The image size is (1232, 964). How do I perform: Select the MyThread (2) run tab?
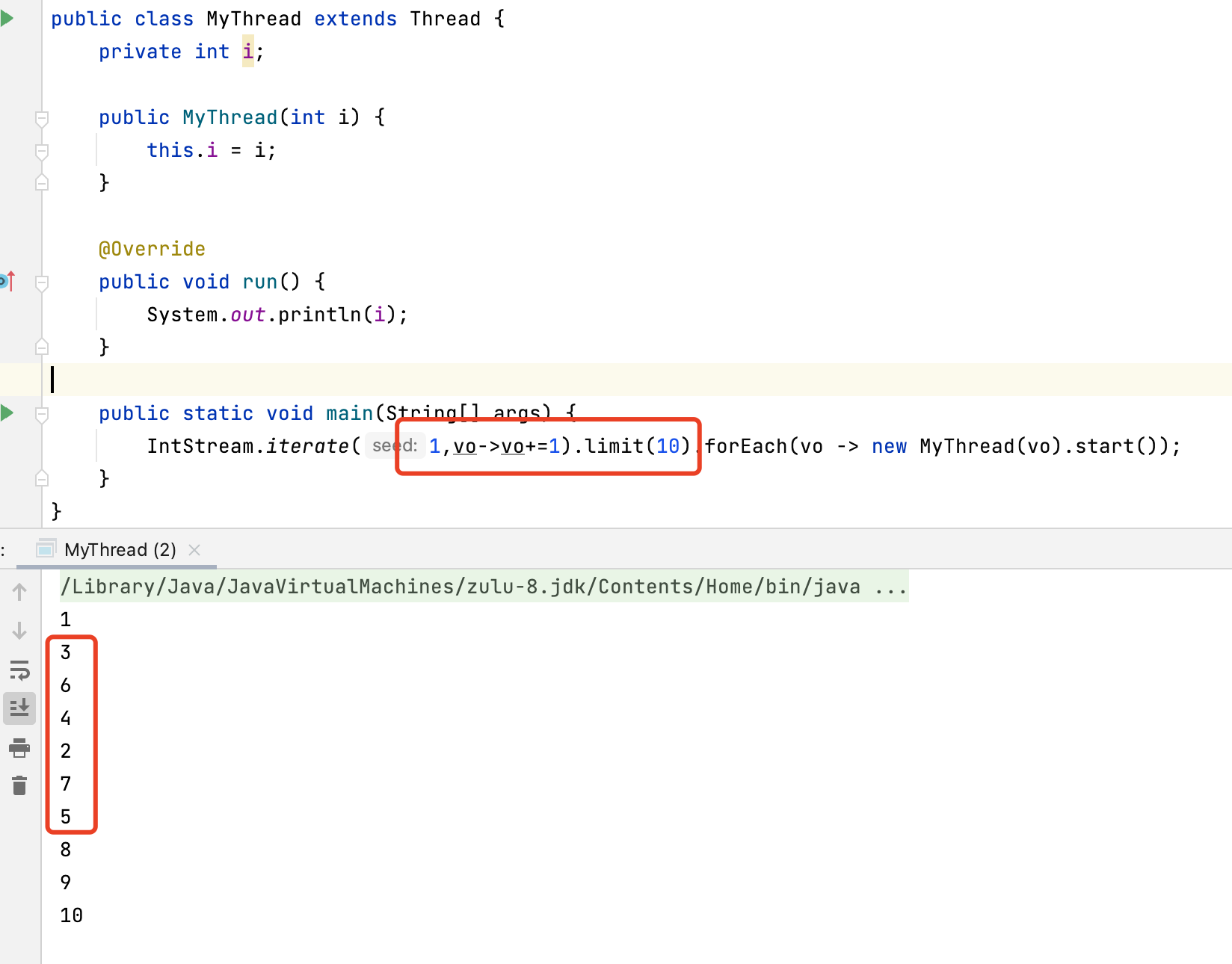coord(120,550)
